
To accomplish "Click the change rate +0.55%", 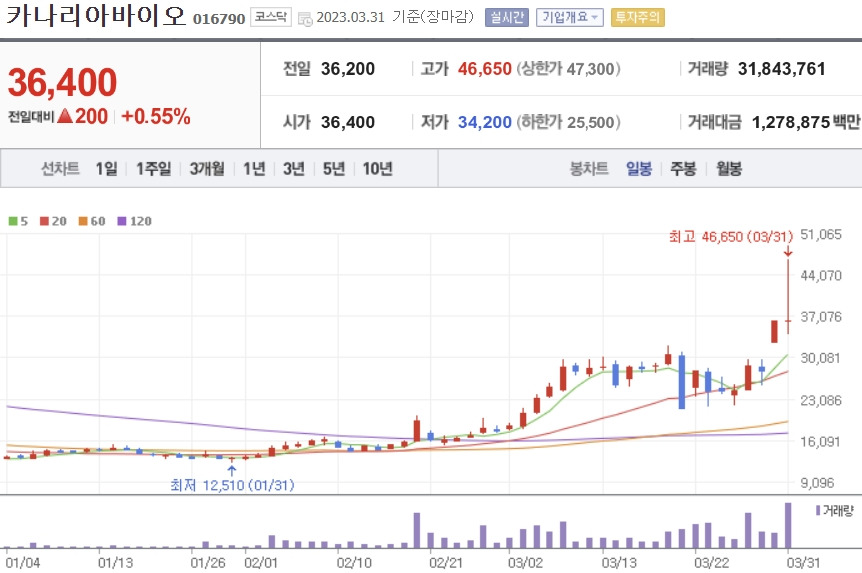I will [x=156, y=117].
